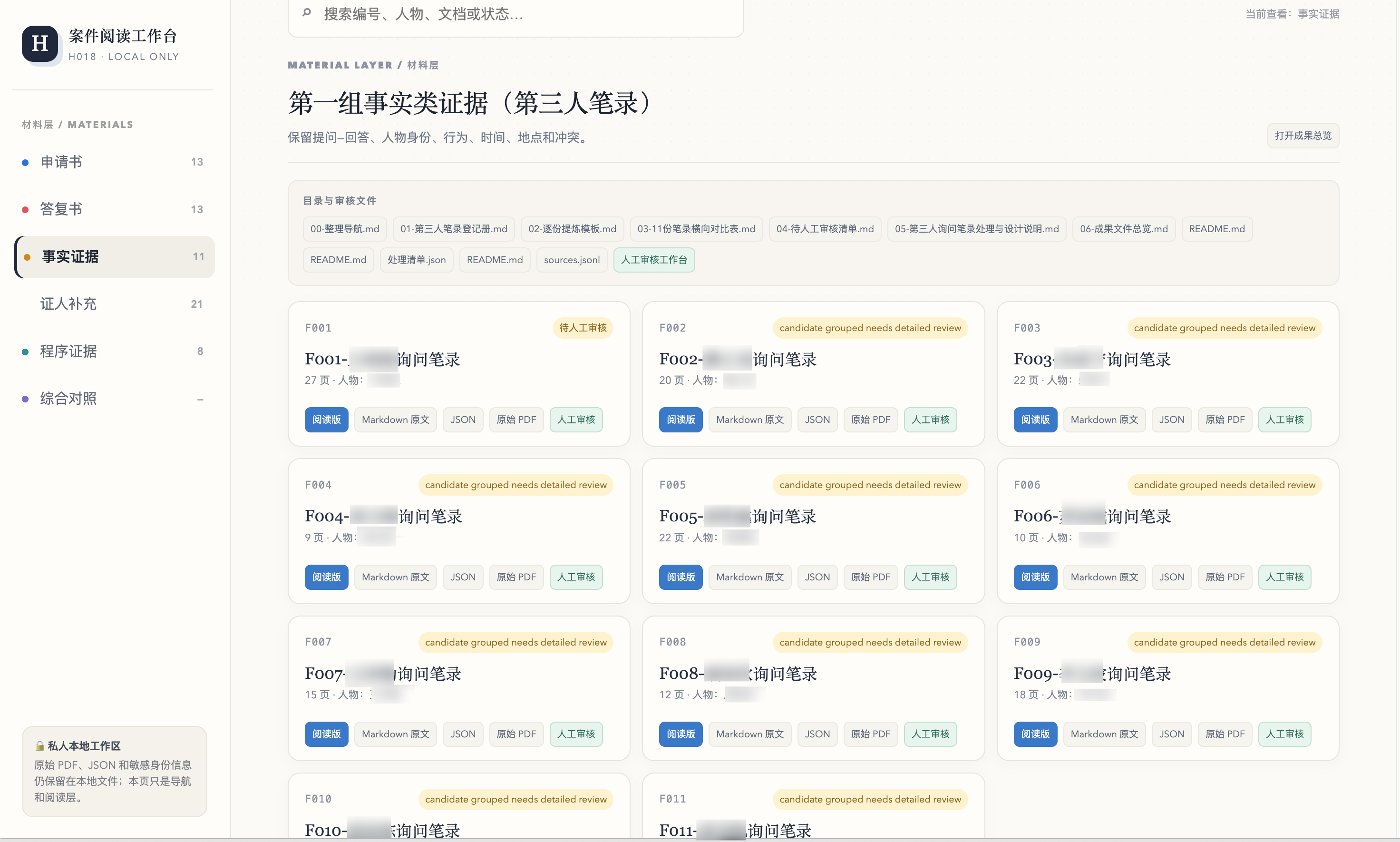
Task: Open 06-成果文件总览.md
Action: tap(1124, 229)
